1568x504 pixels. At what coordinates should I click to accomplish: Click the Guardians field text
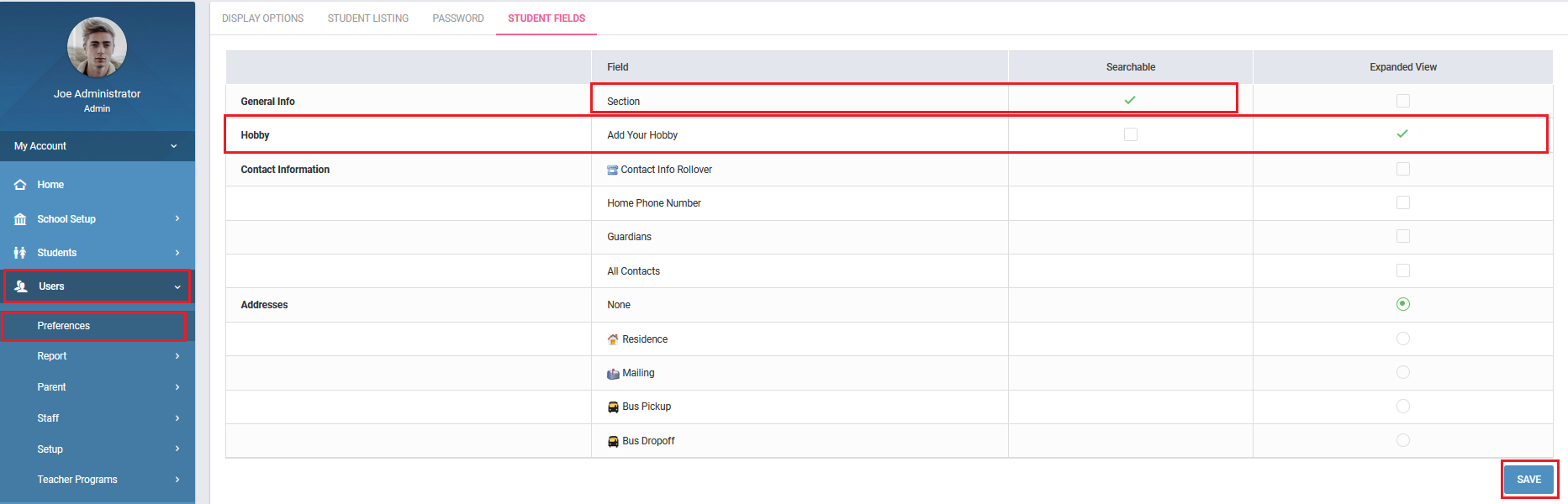(x=630, y=237)
